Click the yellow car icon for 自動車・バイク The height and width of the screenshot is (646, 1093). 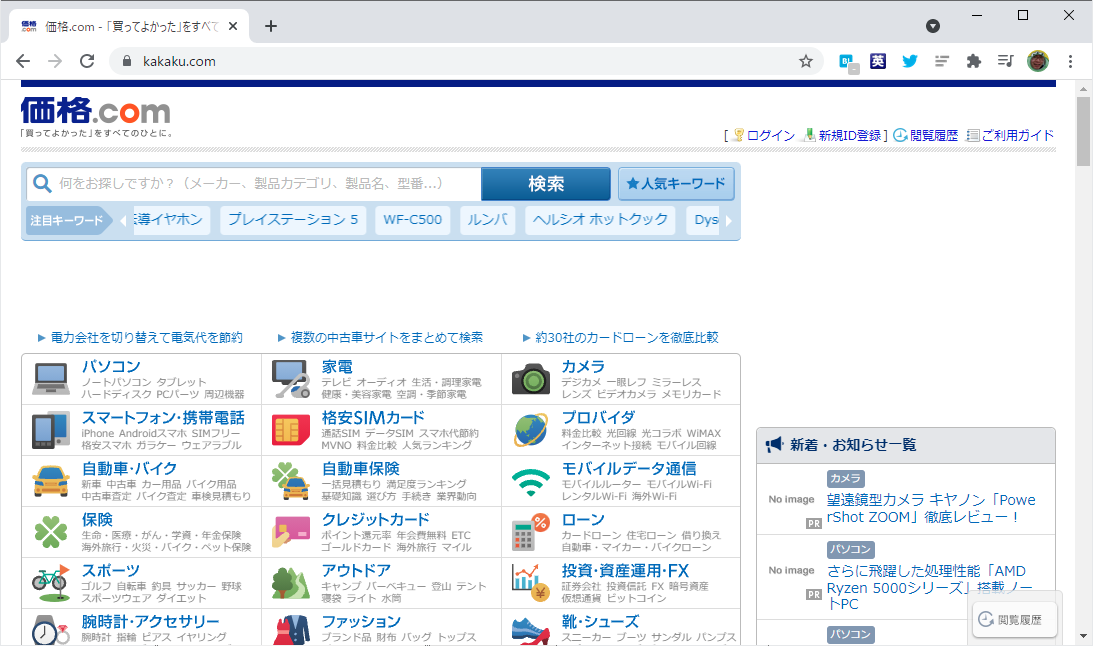pos(51,482)
